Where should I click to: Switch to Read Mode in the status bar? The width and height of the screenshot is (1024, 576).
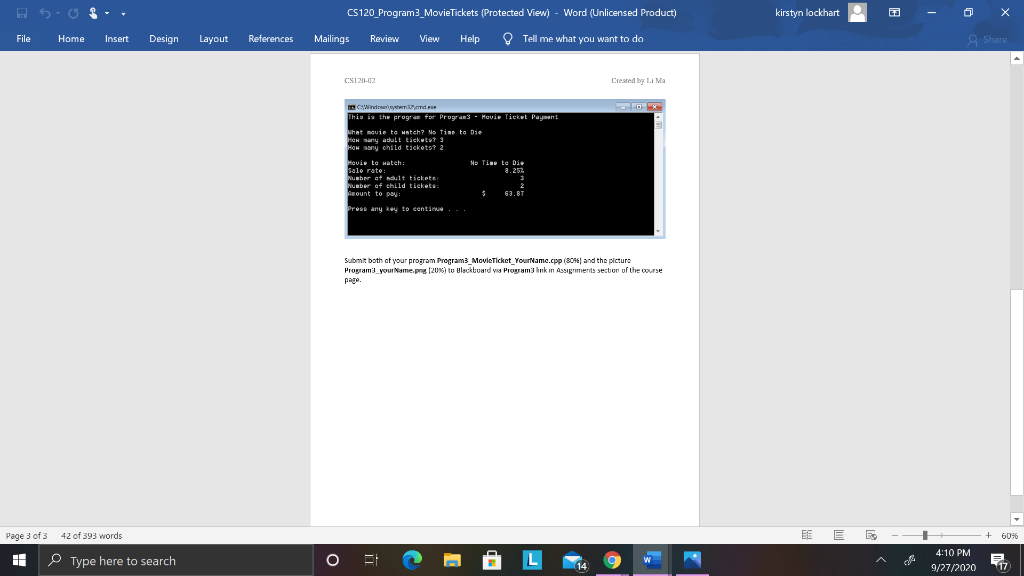807,535
